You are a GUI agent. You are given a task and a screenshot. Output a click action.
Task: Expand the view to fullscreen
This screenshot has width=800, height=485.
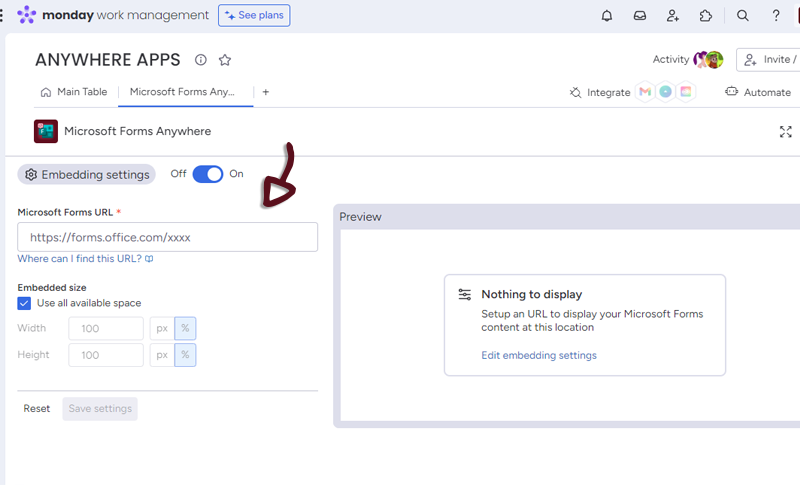pyautogui.click(x=785, y=131)
